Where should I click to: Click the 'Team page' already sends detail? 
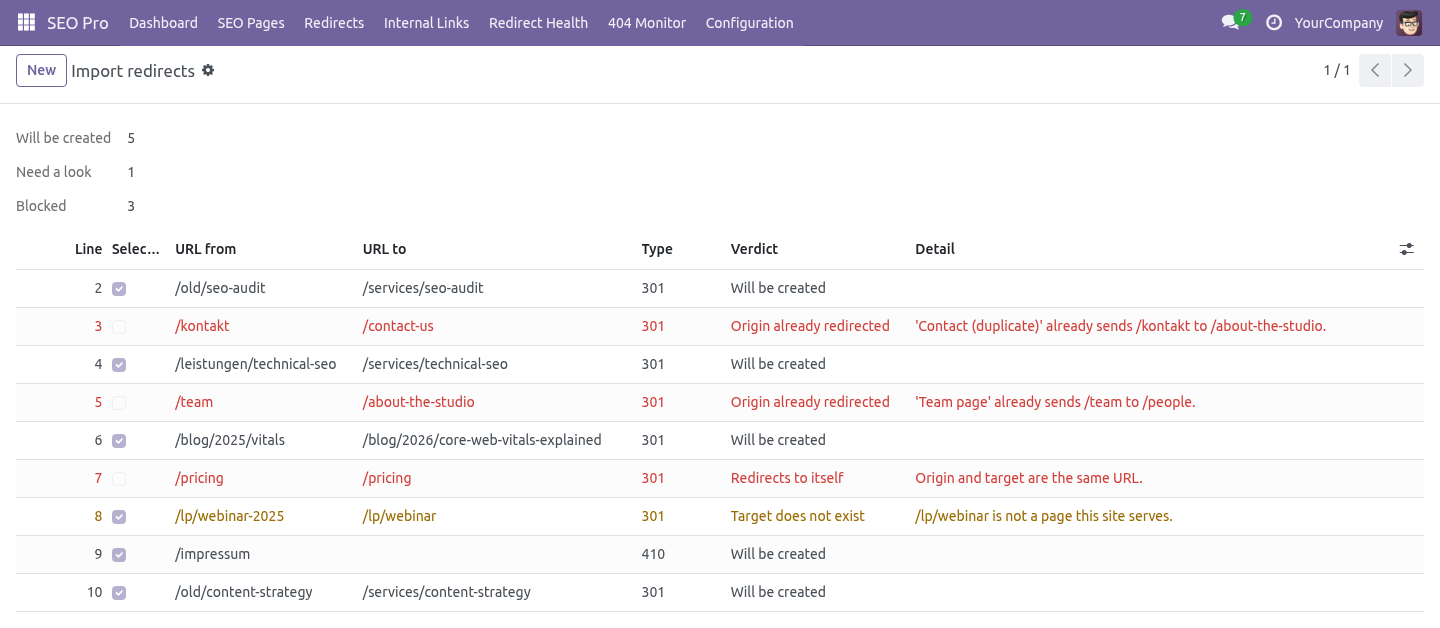tap(1055, 402)
